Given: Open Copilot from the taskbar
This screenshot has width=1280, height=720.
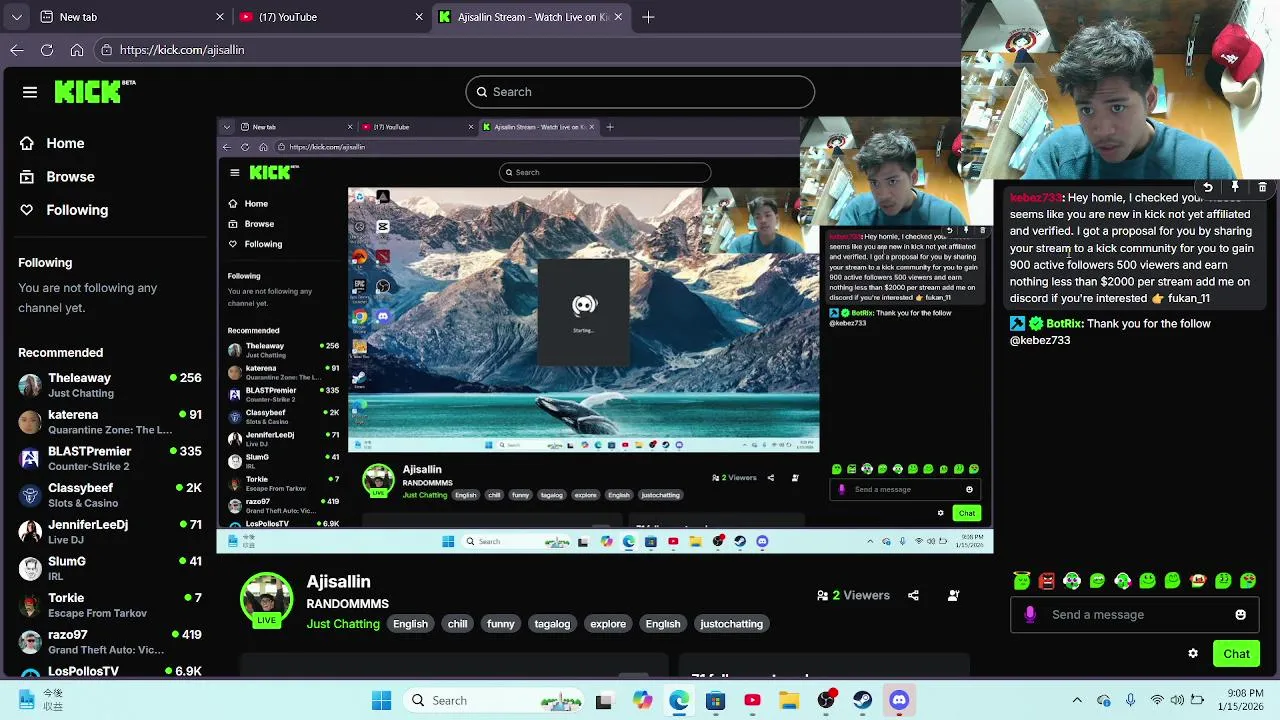Looking at the screenshot, I should [x=642, y=701].
